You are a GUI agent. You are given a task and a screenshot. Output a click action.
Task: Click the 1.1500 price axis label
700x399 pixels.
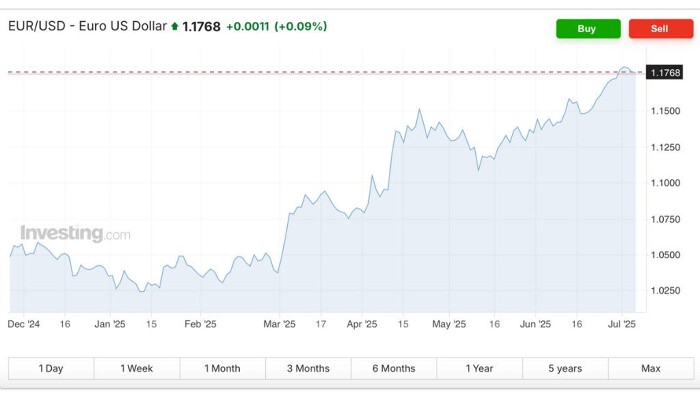point(665,111)
